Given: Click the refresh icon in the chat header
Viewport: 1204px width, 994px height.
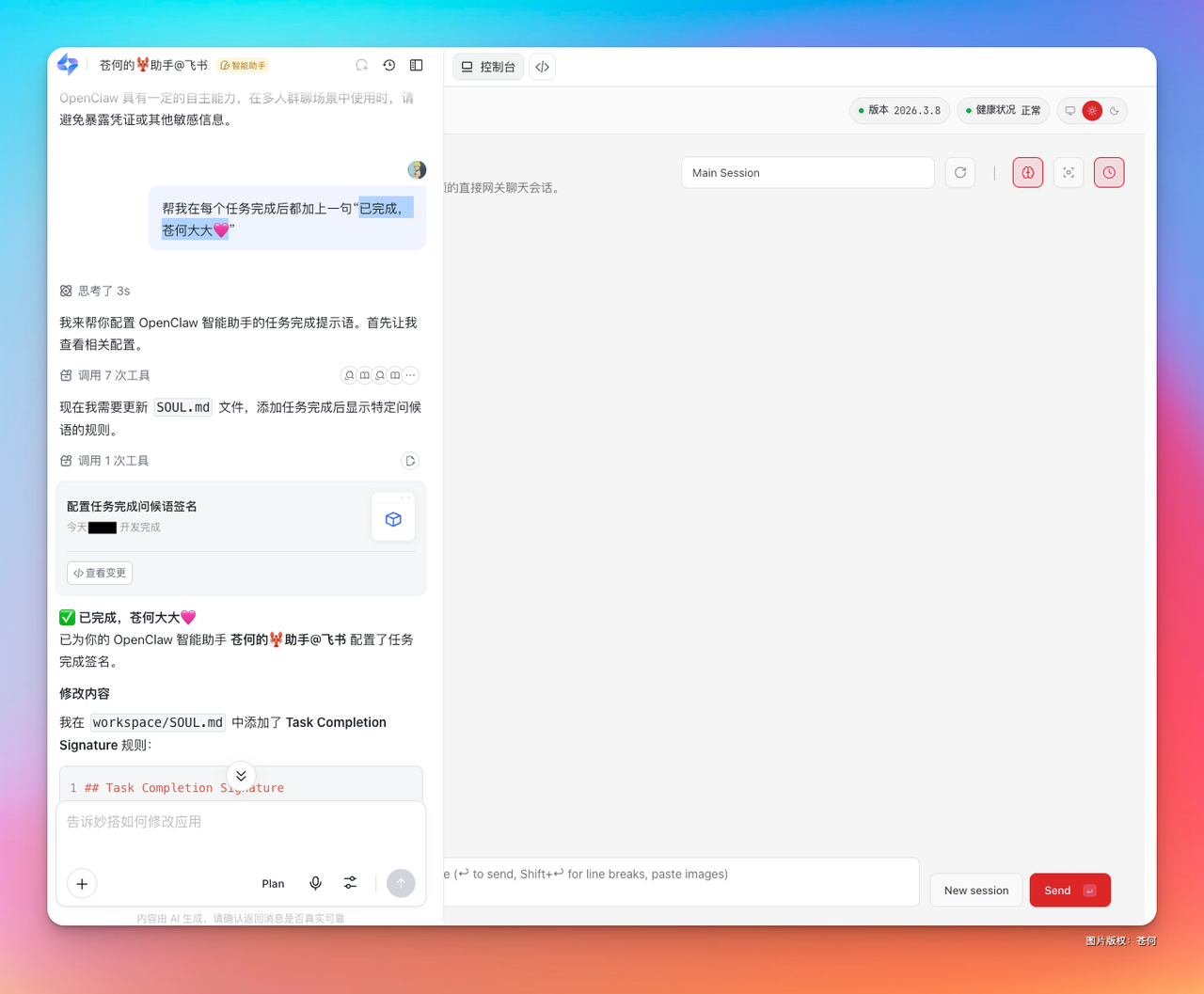Looking at the screenshot, I should tap(362, 66).
